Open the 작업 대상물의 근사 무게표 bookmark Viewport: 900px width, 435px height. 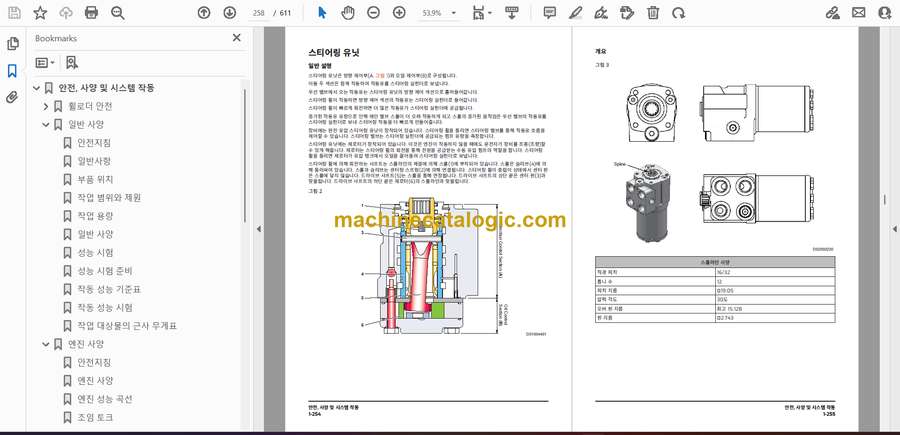(127, 326)
